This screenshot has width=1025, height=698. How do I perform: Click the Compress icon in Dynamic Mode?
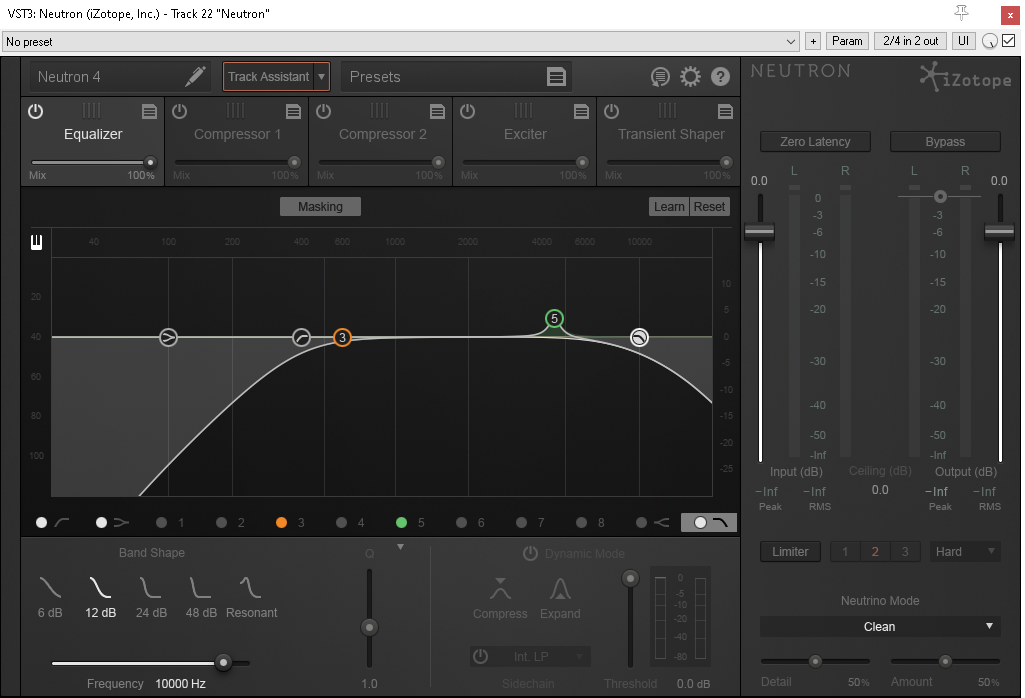pyautogui.click(x=500, y=590)
